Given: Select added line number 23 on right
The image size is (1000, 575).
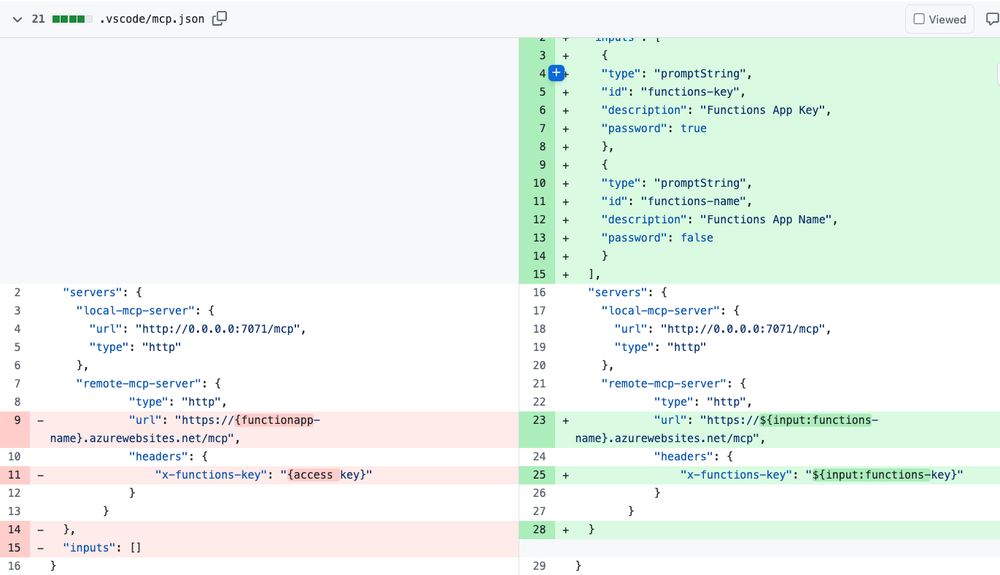Looking at the screenshot, I should coord(540,420).
